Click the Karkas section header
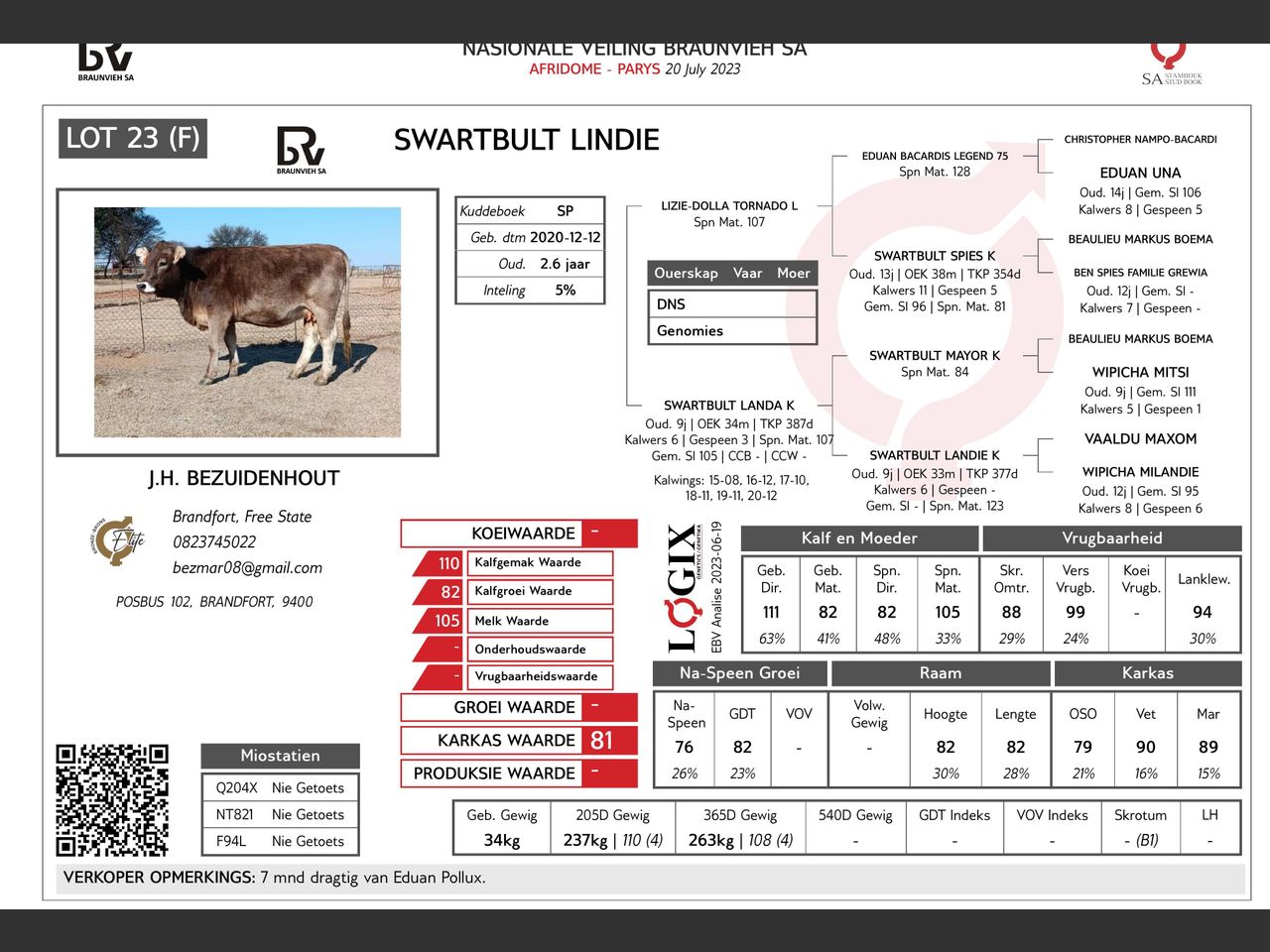Screen dimensions: 1270x952 [1148, 673]
